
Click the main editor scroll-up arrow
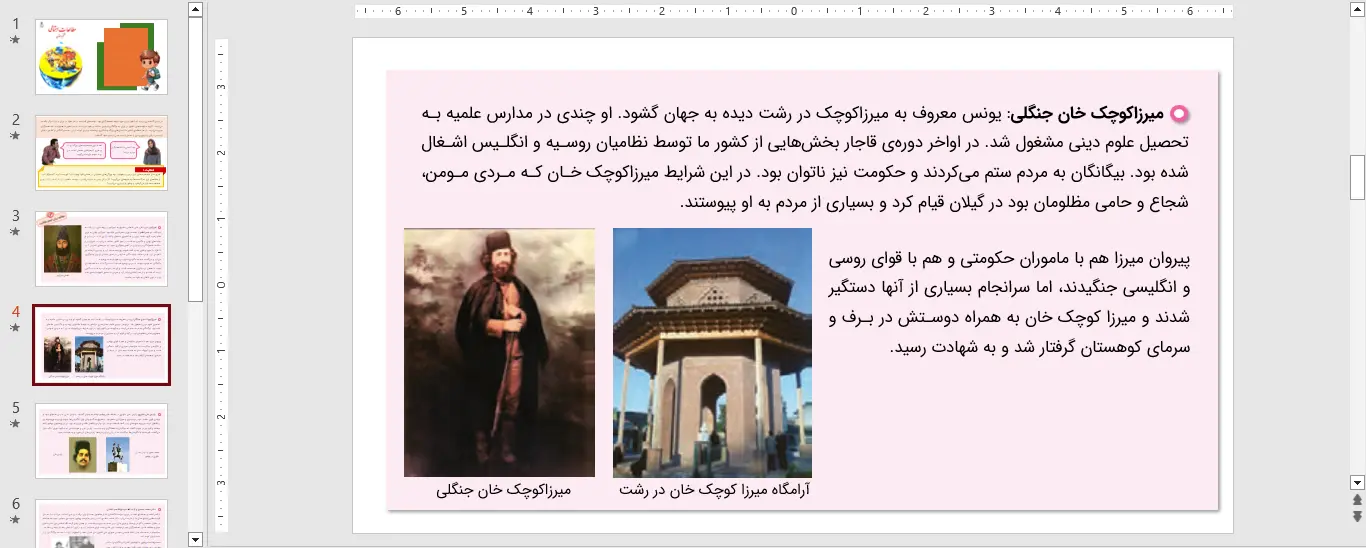1357,10
